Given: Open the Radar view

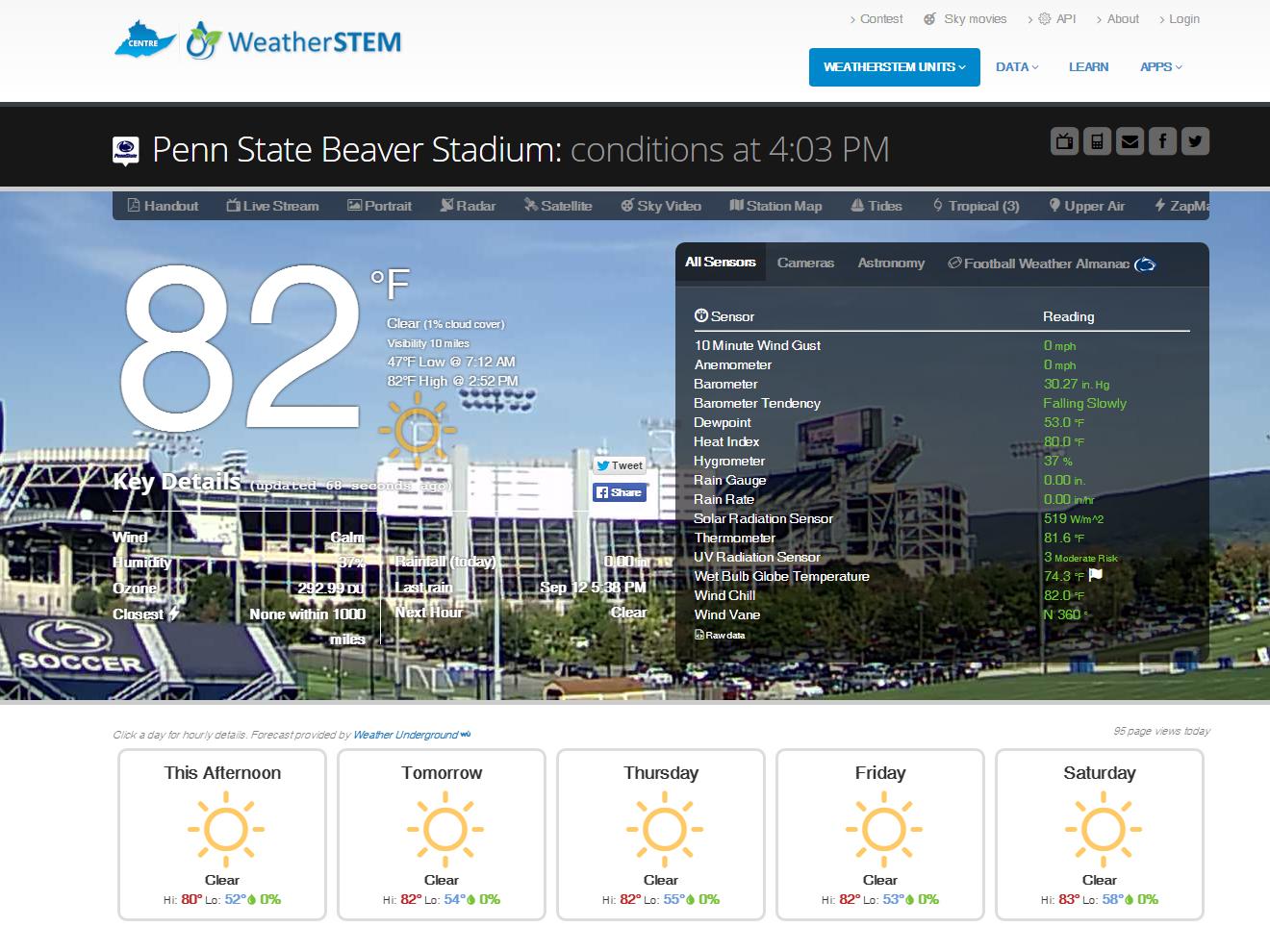Looking at the screenshot, I should (468, 206).
